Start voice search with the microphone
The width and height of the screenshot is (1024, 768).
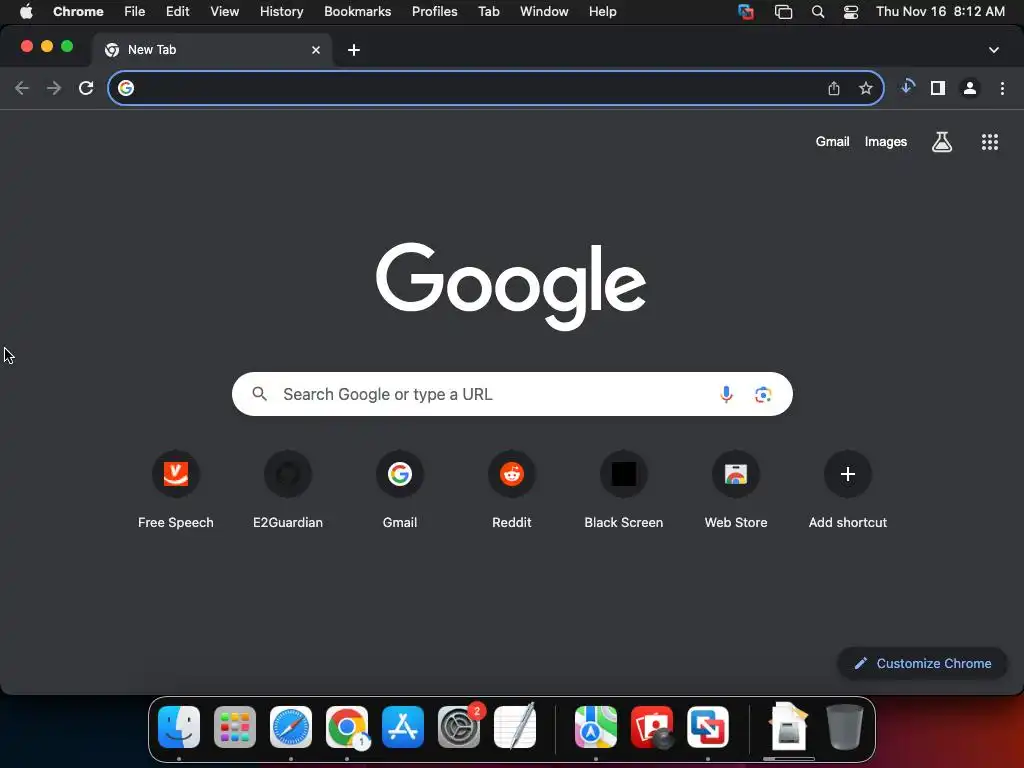coord(726,394)
